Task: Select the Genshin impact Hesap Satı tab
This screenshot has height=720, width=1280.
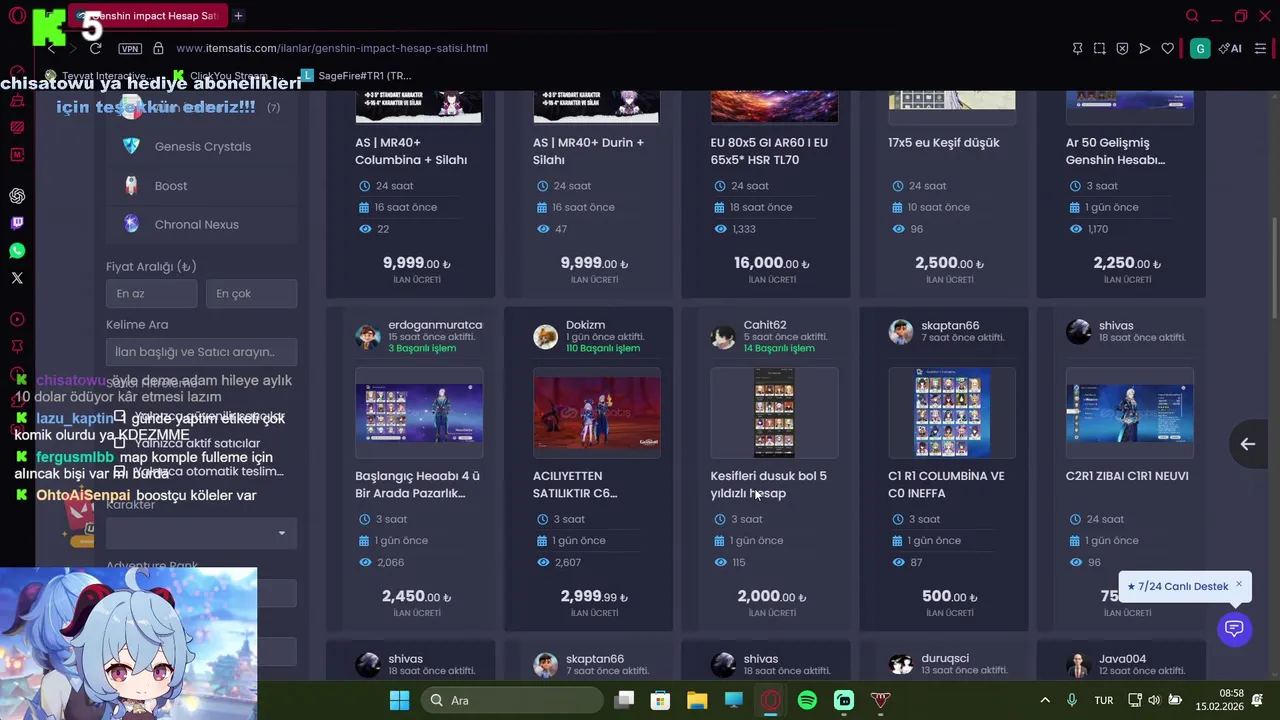Action: coord(146,16)
